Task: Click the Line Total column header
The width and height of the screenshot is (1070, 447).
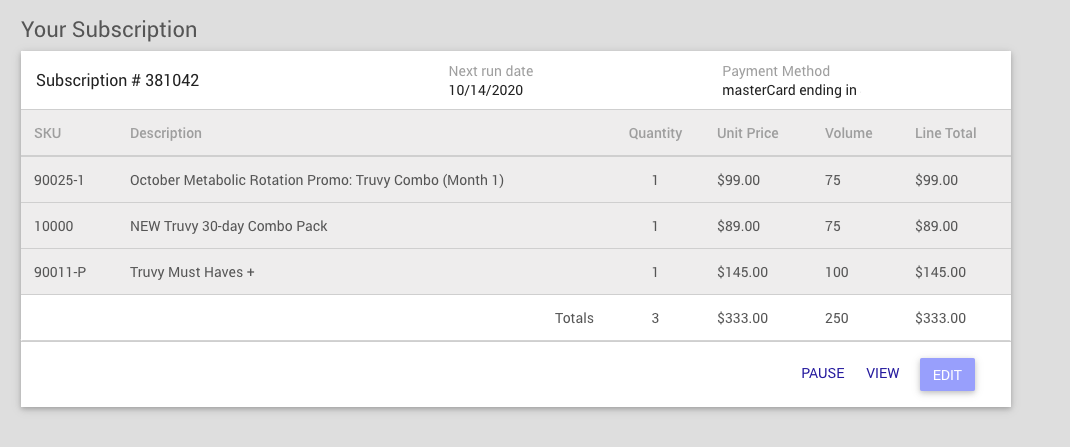Action: click(x=945, y=133)
